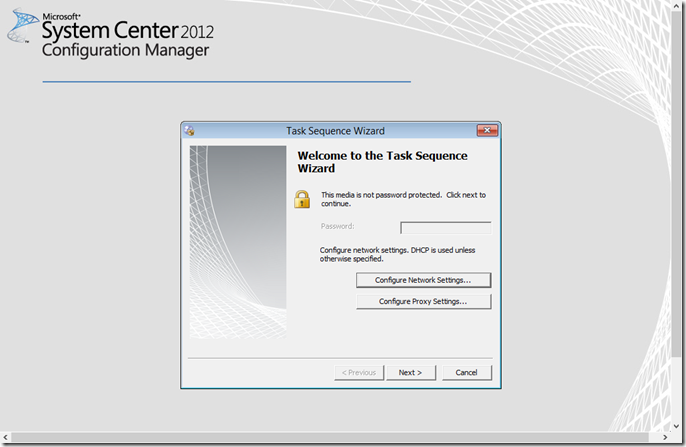
Task: Click the greyed Previous button
Action: pyautogui.click(x=359, y=373)
